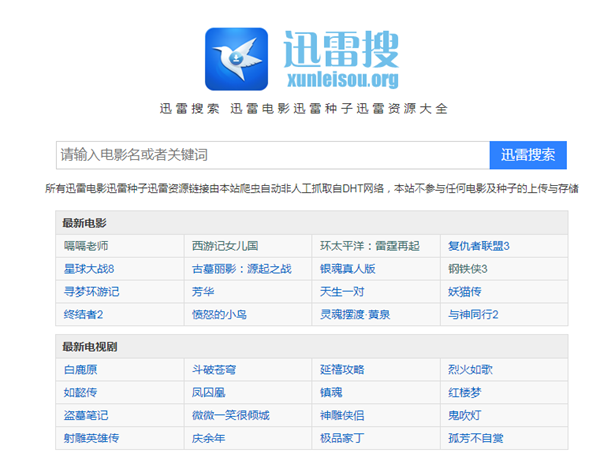Click the blue 迅雷搜索 search button
The height and width of the screenshot is (457, 600).
coord(528,155)
